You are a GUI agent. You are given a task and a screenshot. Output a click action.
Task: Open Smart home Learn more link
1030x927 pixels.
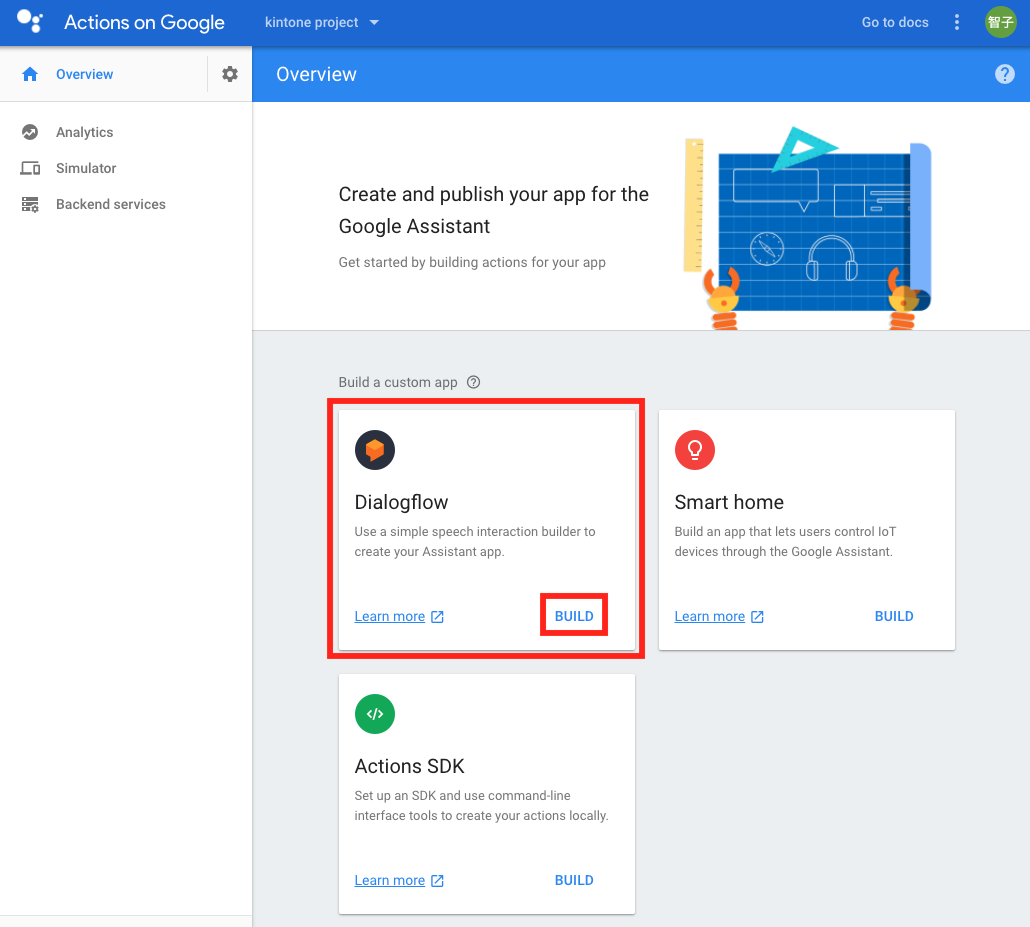click(709, 616)
